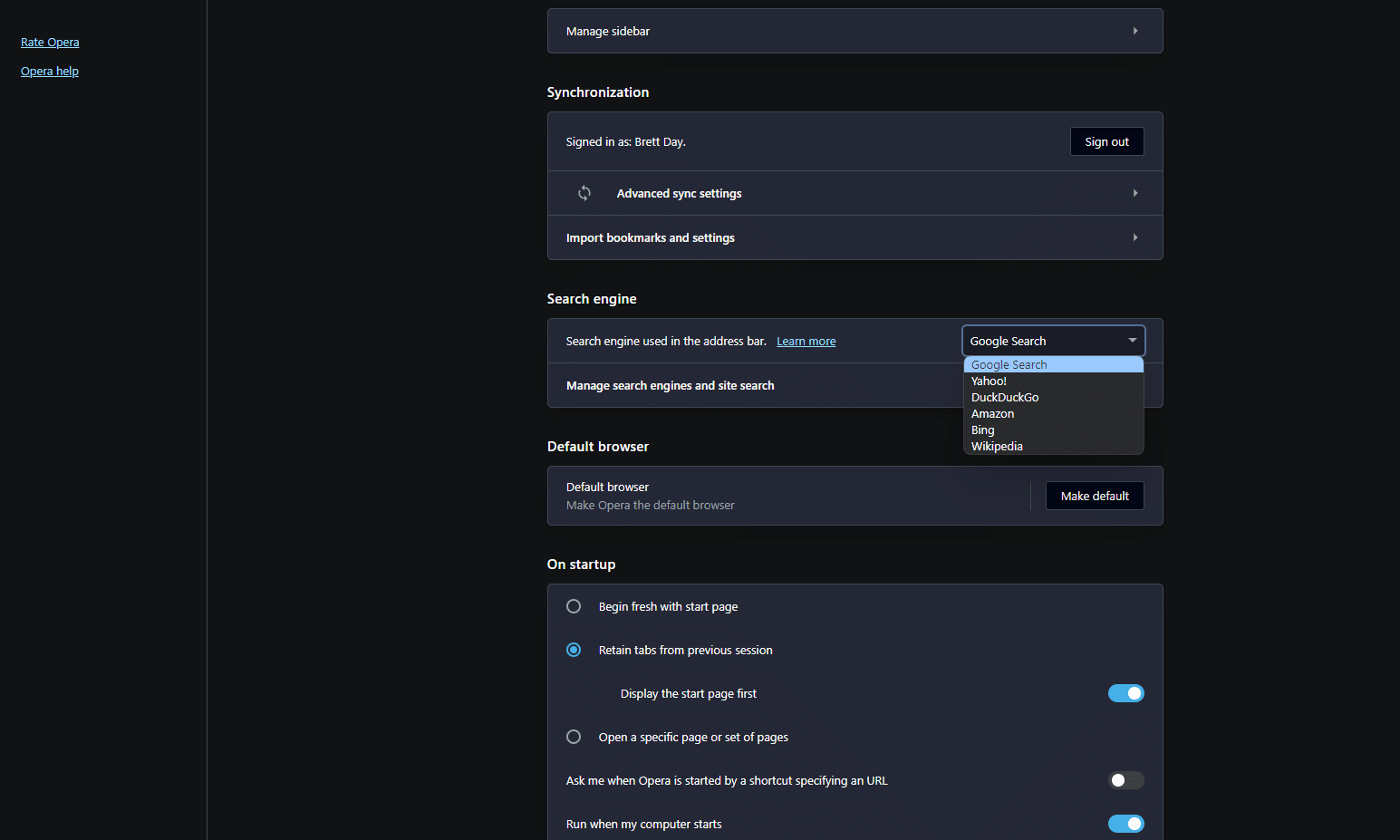Click the search engine dropdown arrow
The width and height of the screenshot is (1400, 840).
click(x=1132, y=341)
